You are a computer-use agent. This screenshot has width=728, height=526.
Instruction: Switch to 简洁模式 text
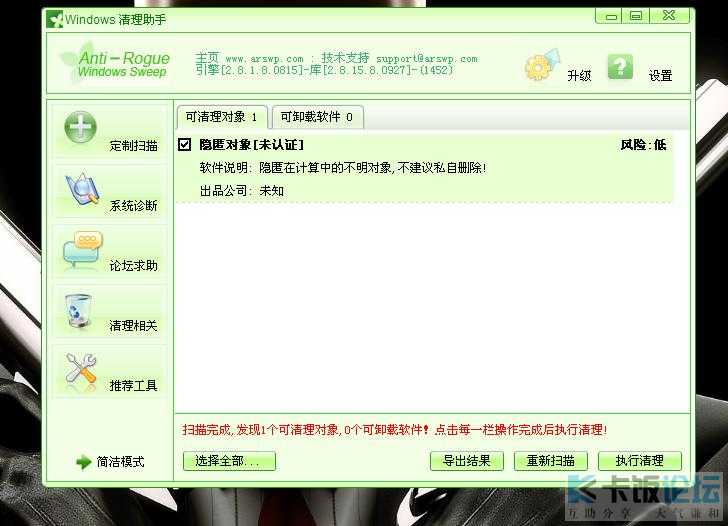click(x=120, y=462)
